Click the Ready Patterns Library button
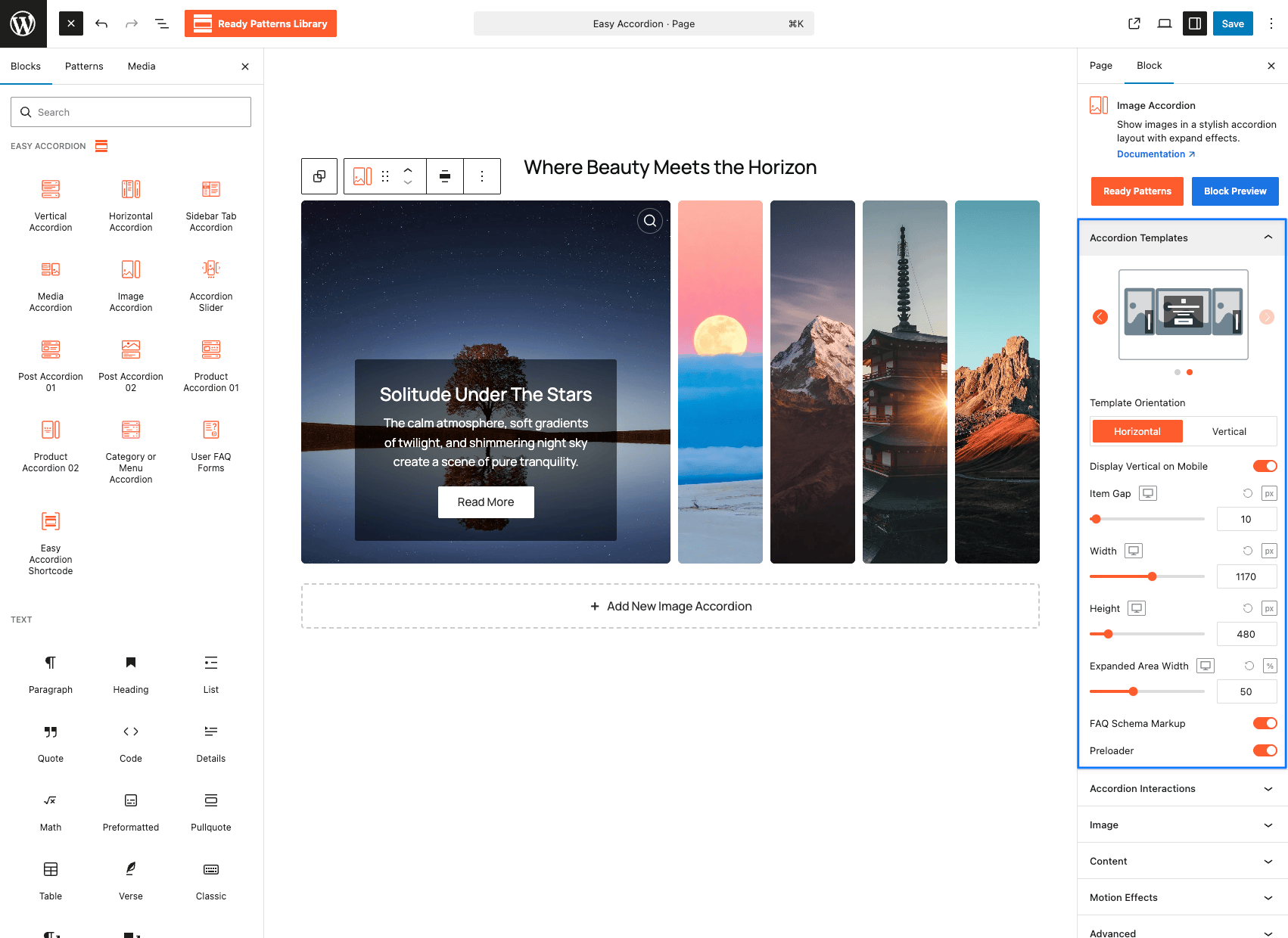This screenshot has width=1288, height=938. pyautogui.click(x=260, y=23)
